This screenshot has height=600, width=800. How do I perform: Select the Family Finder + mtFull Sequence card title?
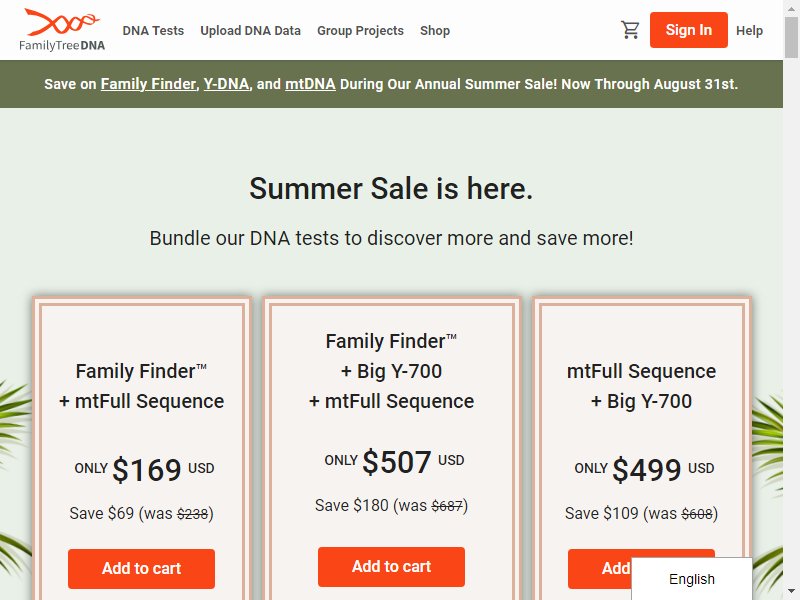click(x=141, y=386)
